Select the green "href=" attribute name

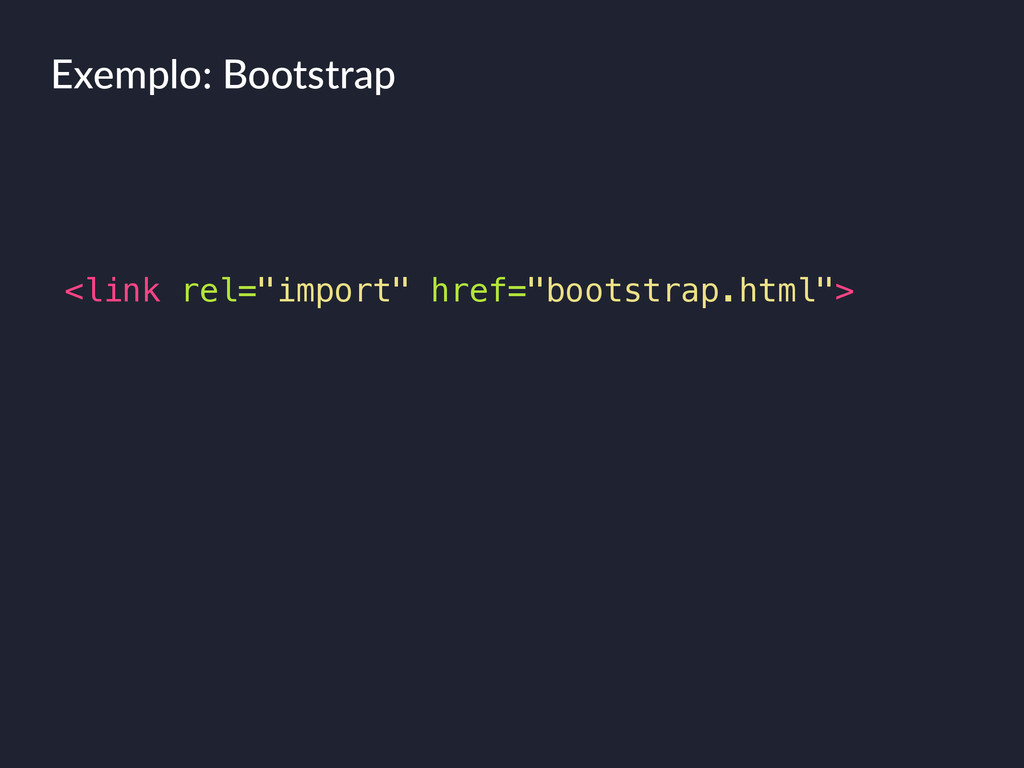[479, 291]
